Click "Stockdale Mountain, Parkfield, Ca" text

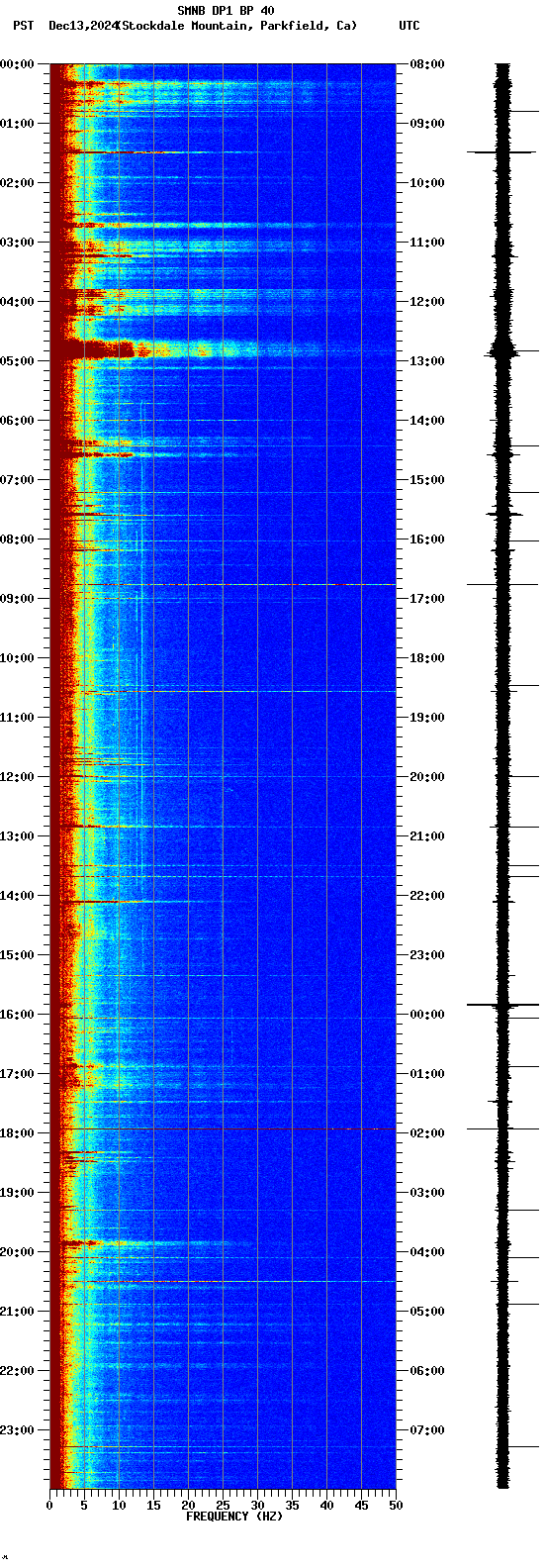[x=236, y=26]
